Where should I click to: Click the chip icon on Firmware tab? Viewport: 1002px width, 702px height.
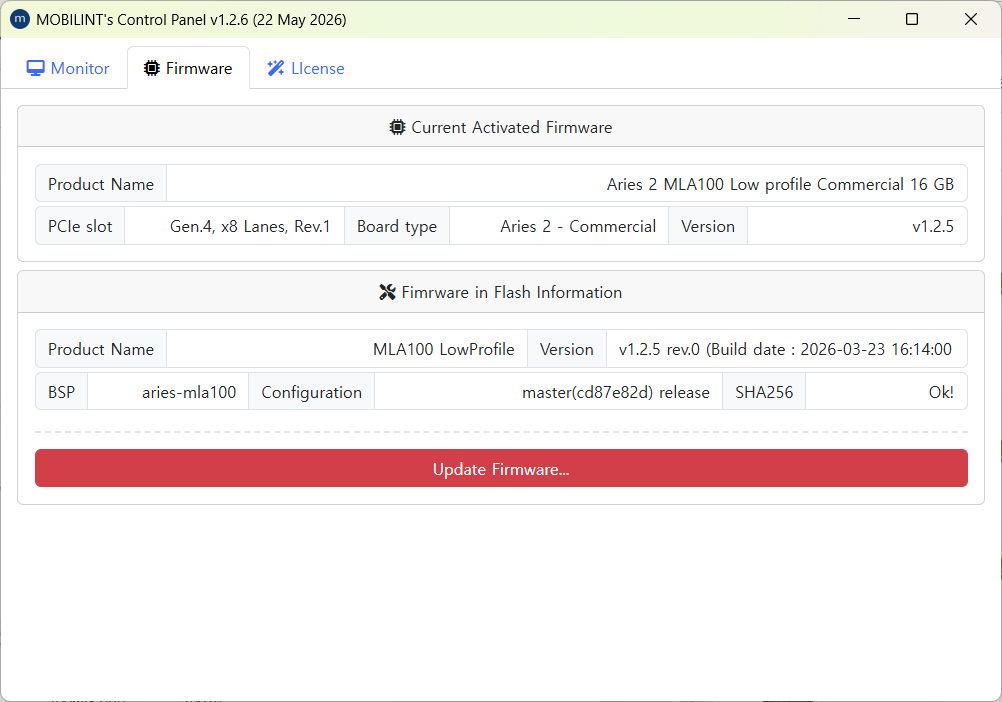151,68
